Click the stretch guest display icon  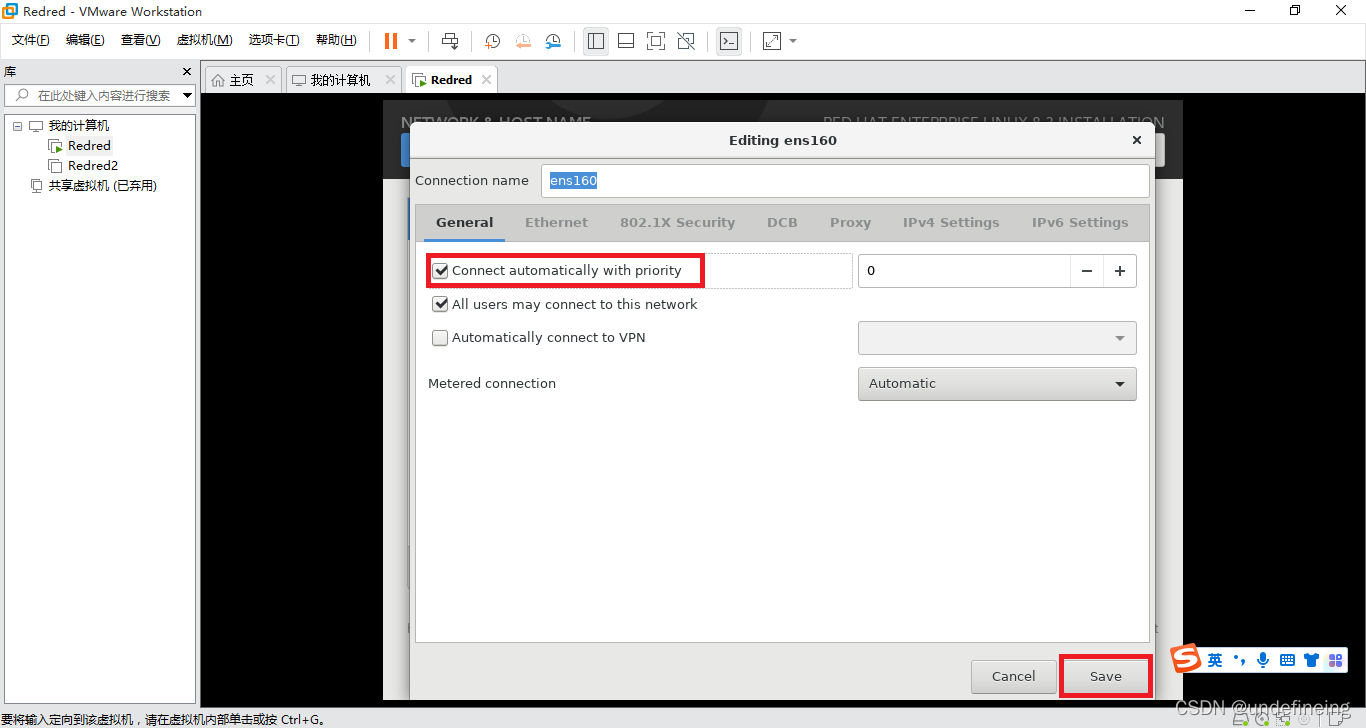[x=772, y=41]
